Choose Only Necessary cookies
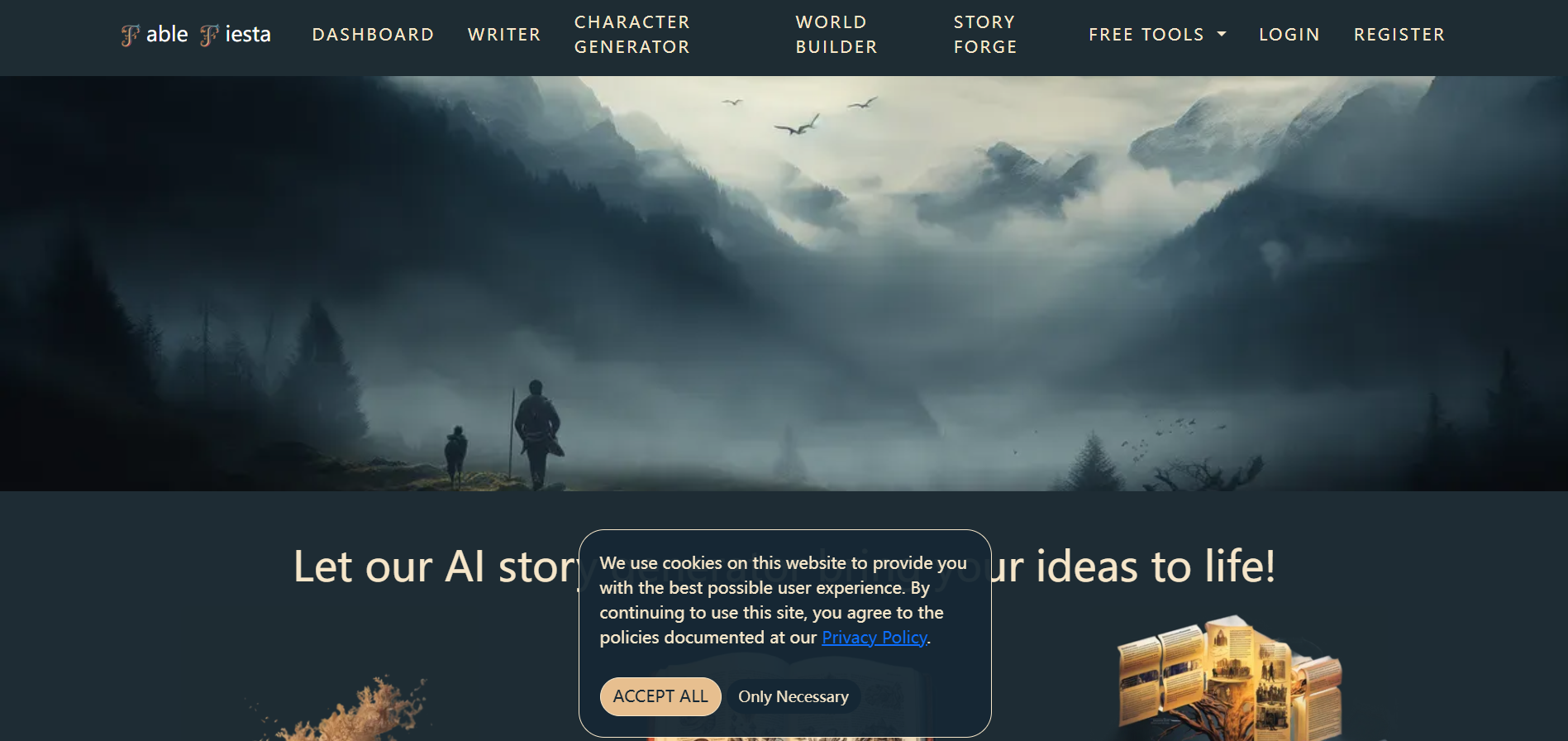 (x=794, y=697)
